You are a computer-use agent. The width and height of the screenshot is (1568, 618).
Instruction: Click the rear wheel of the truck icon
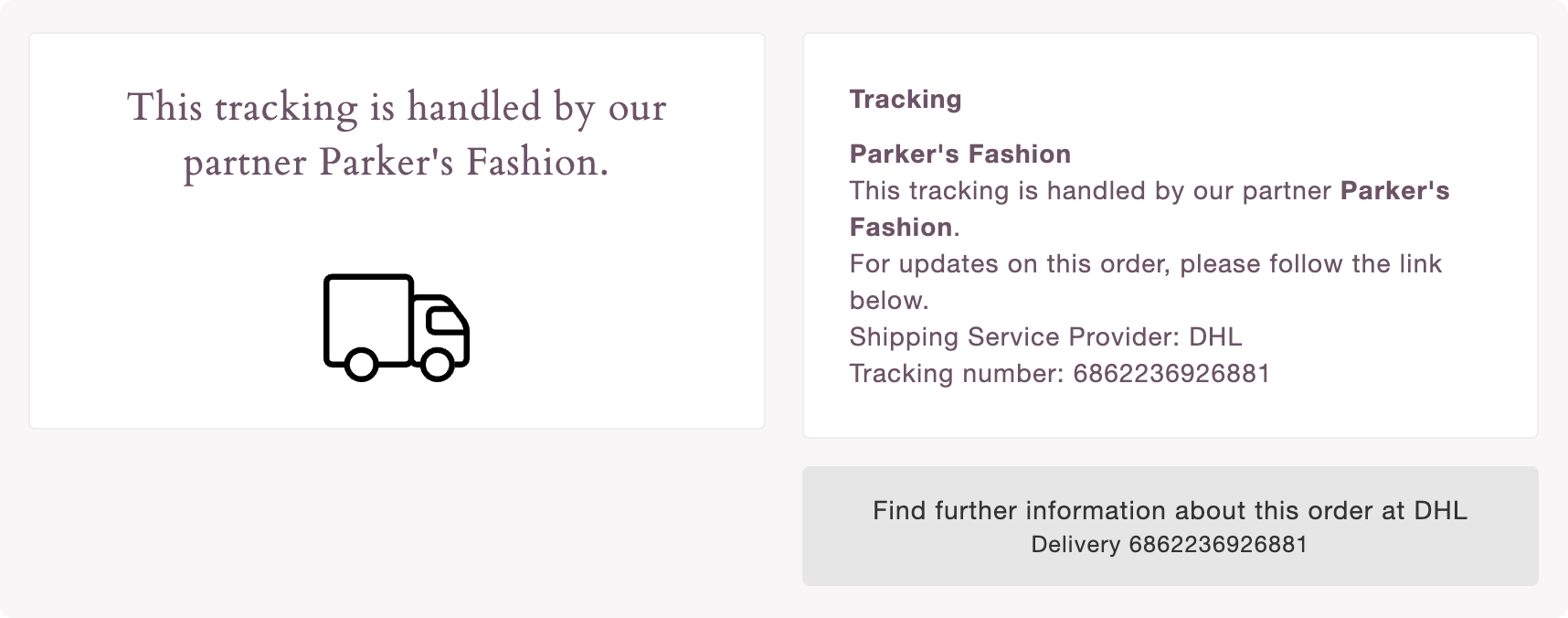point(362,364)
